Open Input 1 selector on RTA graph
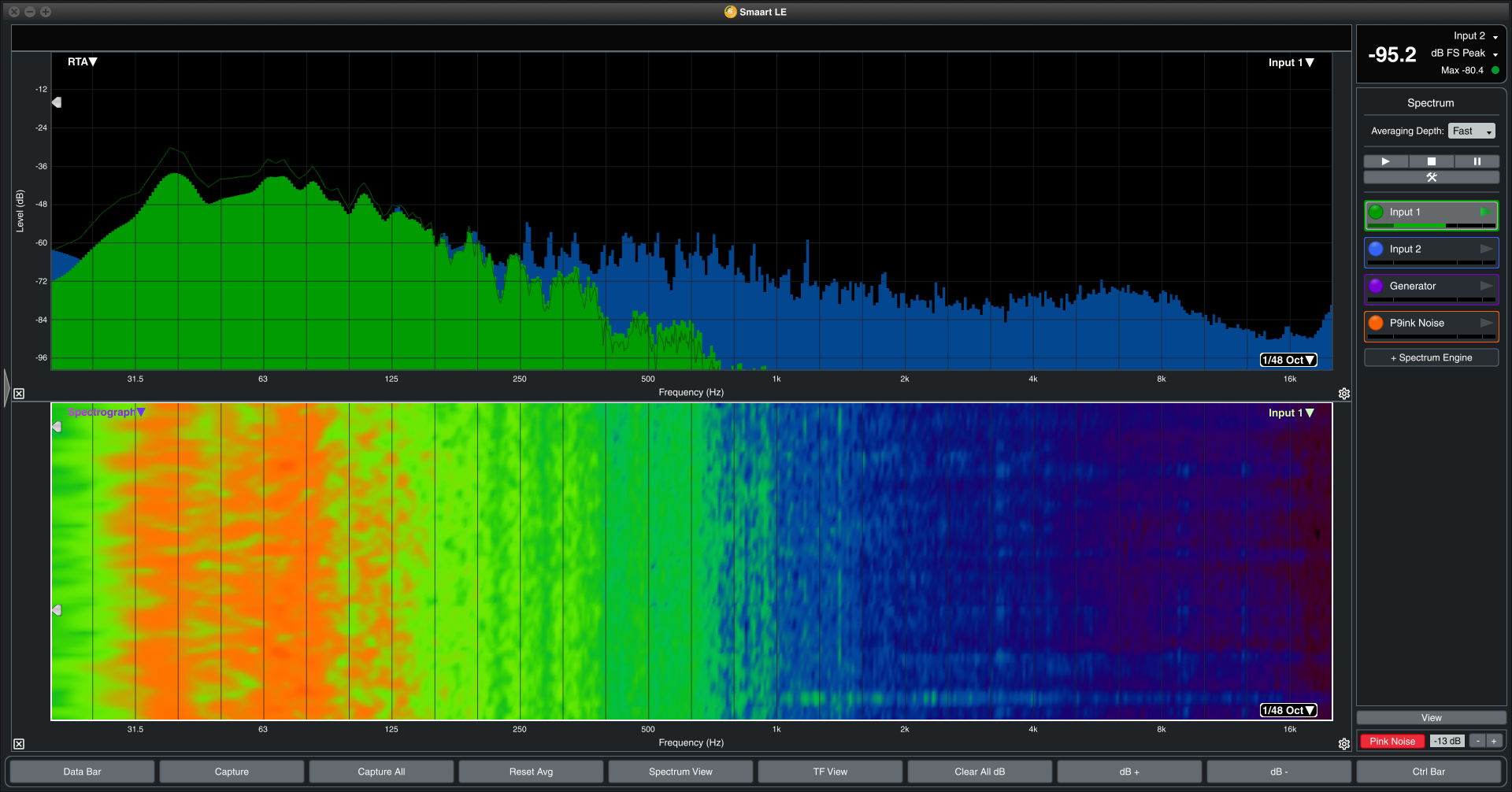Viewport: 1512px width, 792px height. (1291, 62)
